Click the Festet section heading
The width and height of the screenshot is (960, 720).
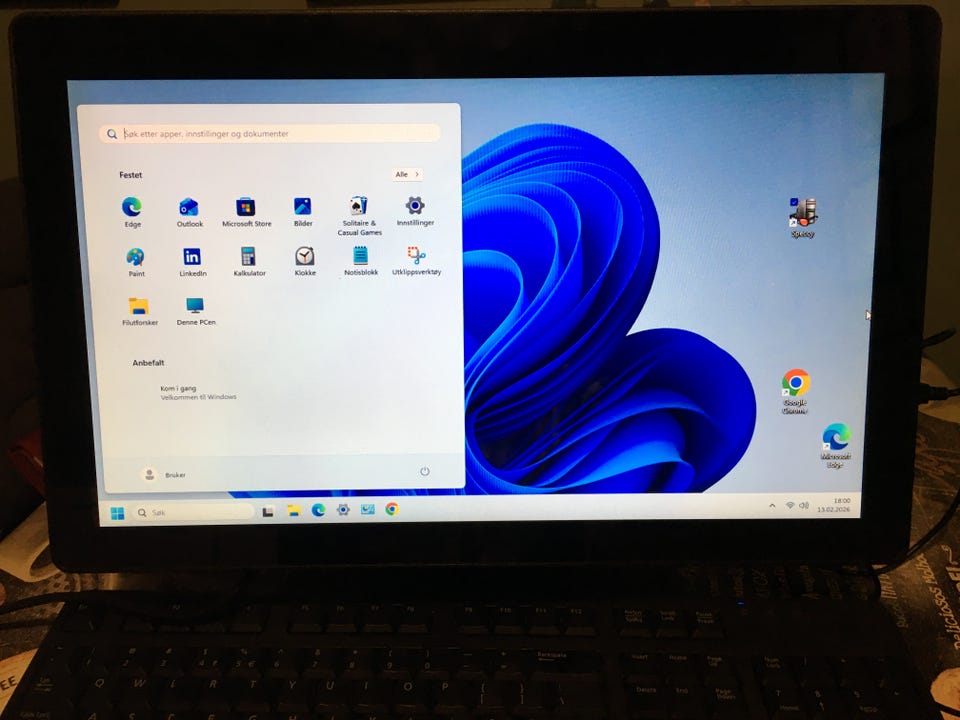click(130, 175)
